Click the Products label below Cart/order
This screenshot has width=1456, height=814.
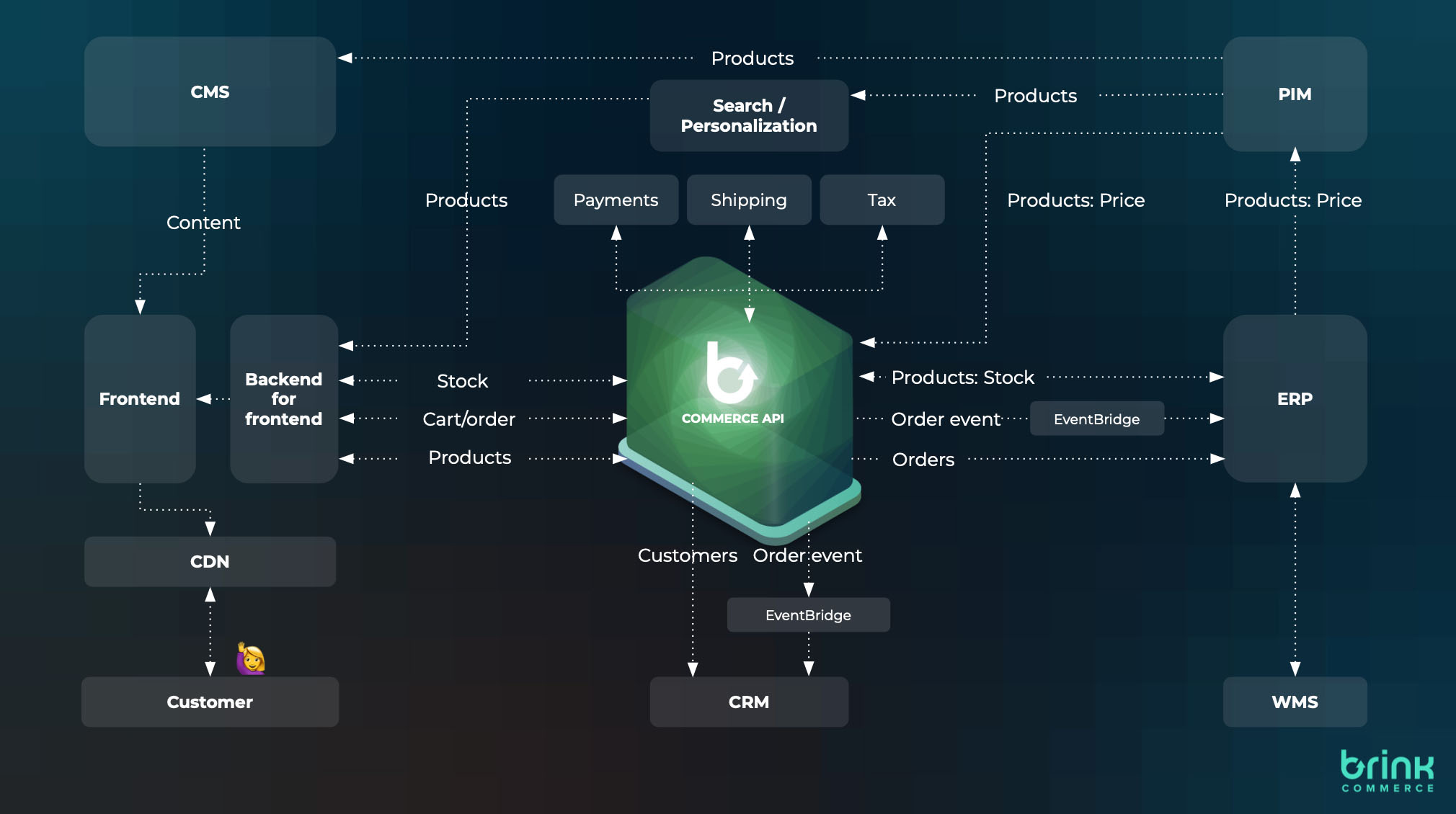click(469, 457)
